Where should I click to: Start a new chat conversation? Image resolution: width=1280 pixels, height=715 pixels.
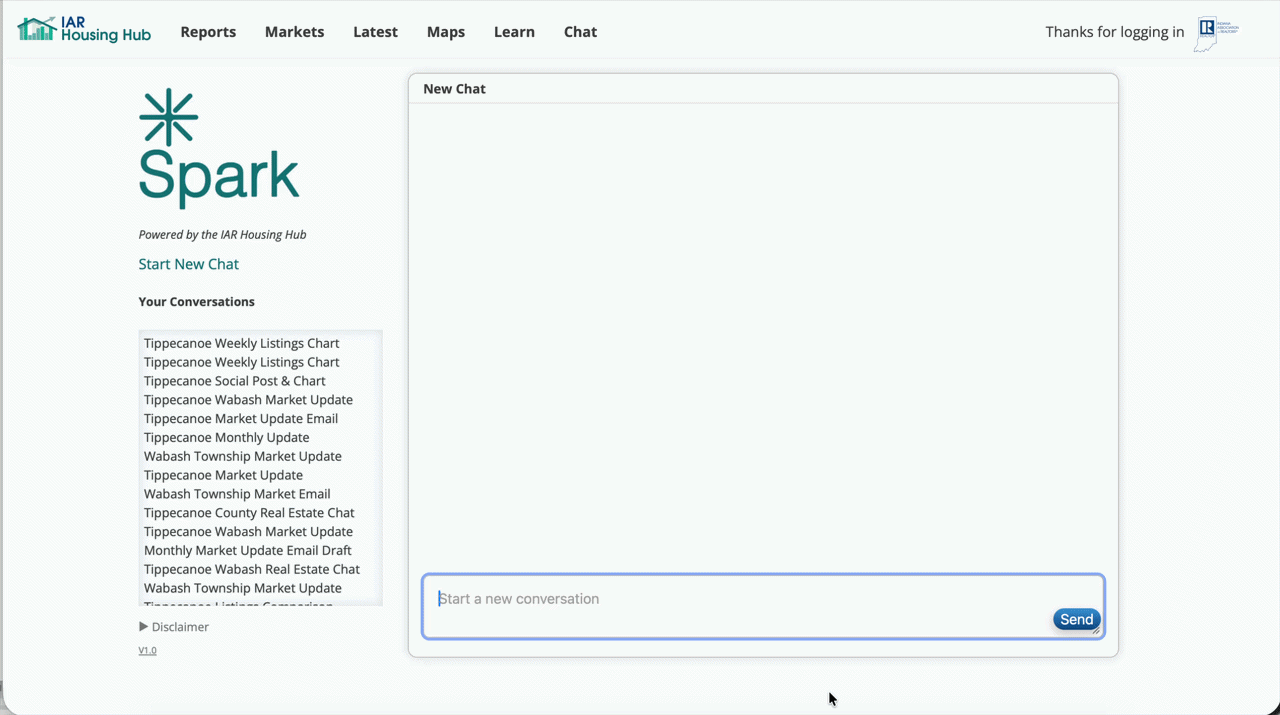pos(188,264)
